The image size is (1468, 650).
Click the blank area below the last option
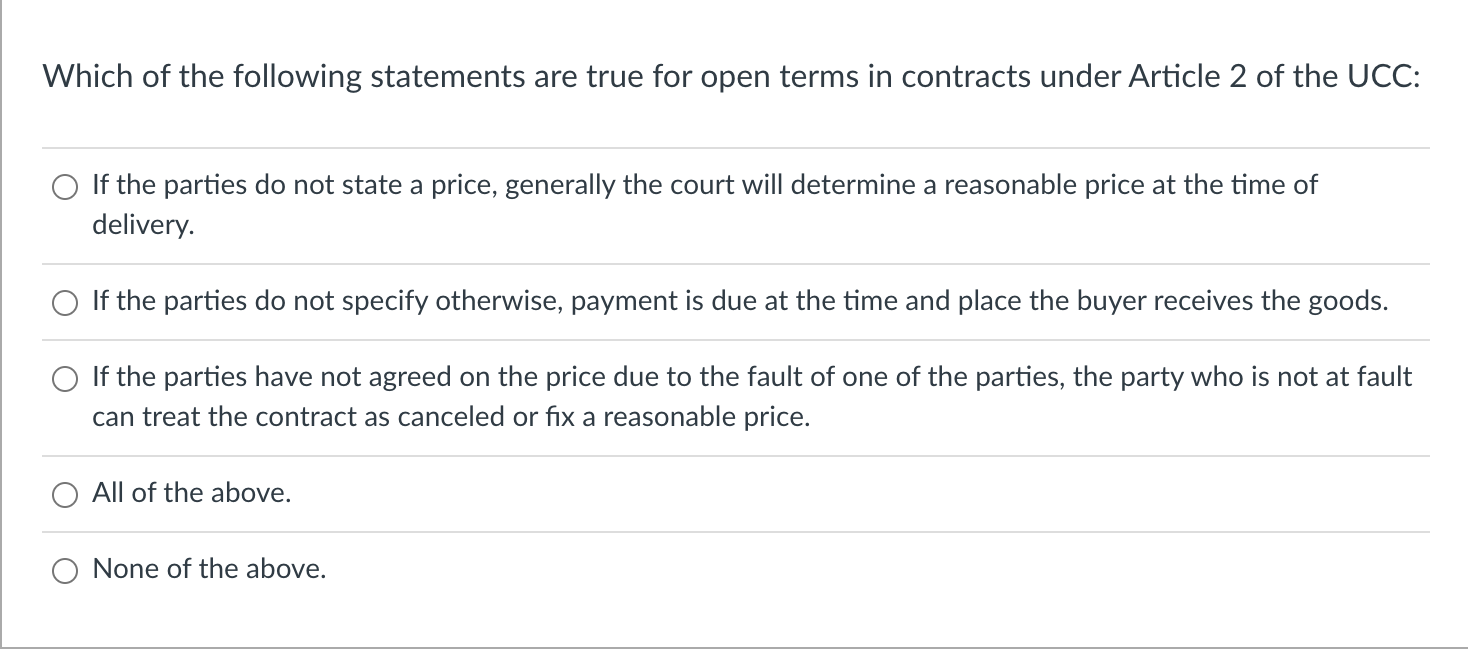tap(734, 620)
